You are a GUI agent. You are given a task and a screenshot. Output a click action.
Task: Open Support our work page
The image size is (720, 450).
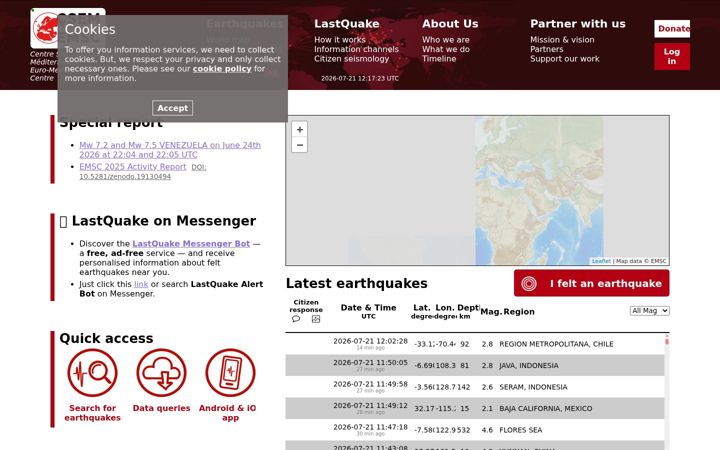[x=565, y=59]
